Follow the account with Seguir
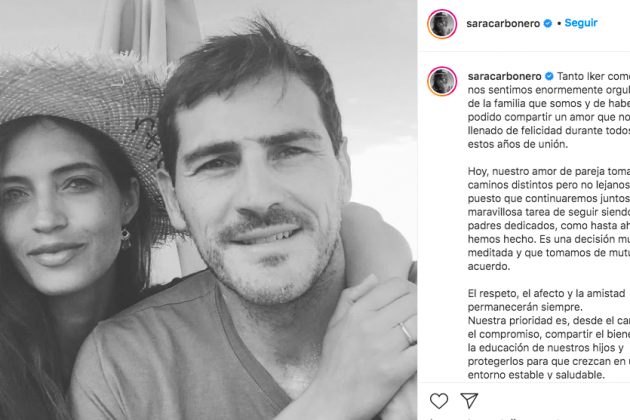 pos(581,23)
